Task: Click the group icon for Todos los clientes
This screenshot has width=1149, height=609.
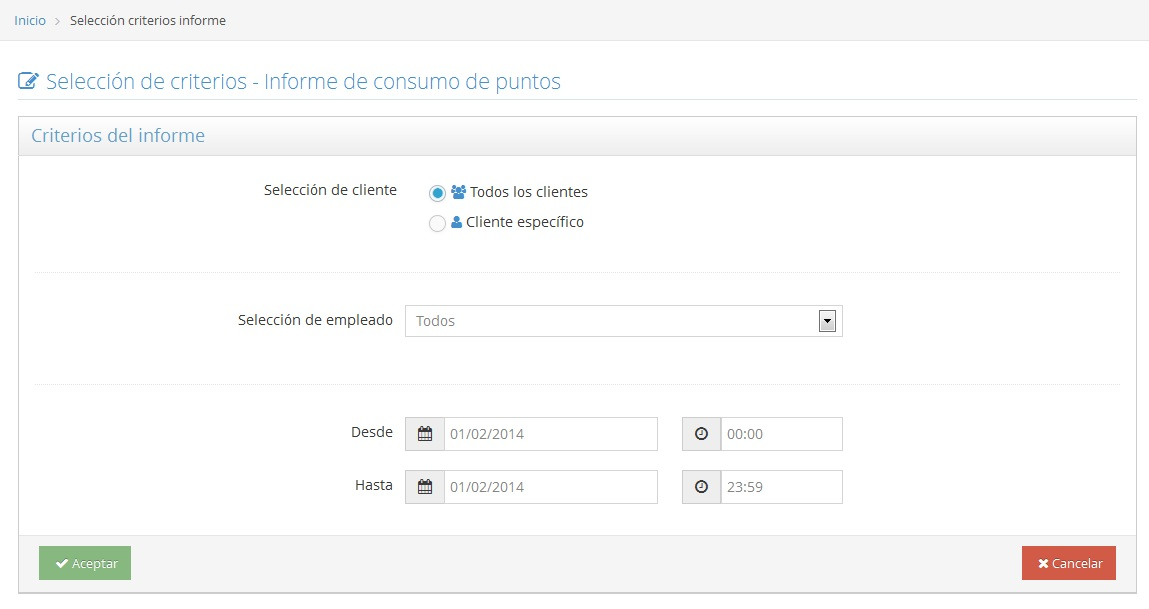Action: point(459,192)
